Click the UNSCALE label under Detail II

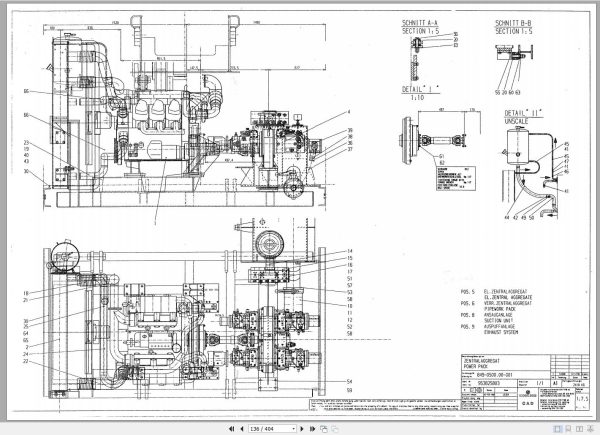click(x=516, y=121)
